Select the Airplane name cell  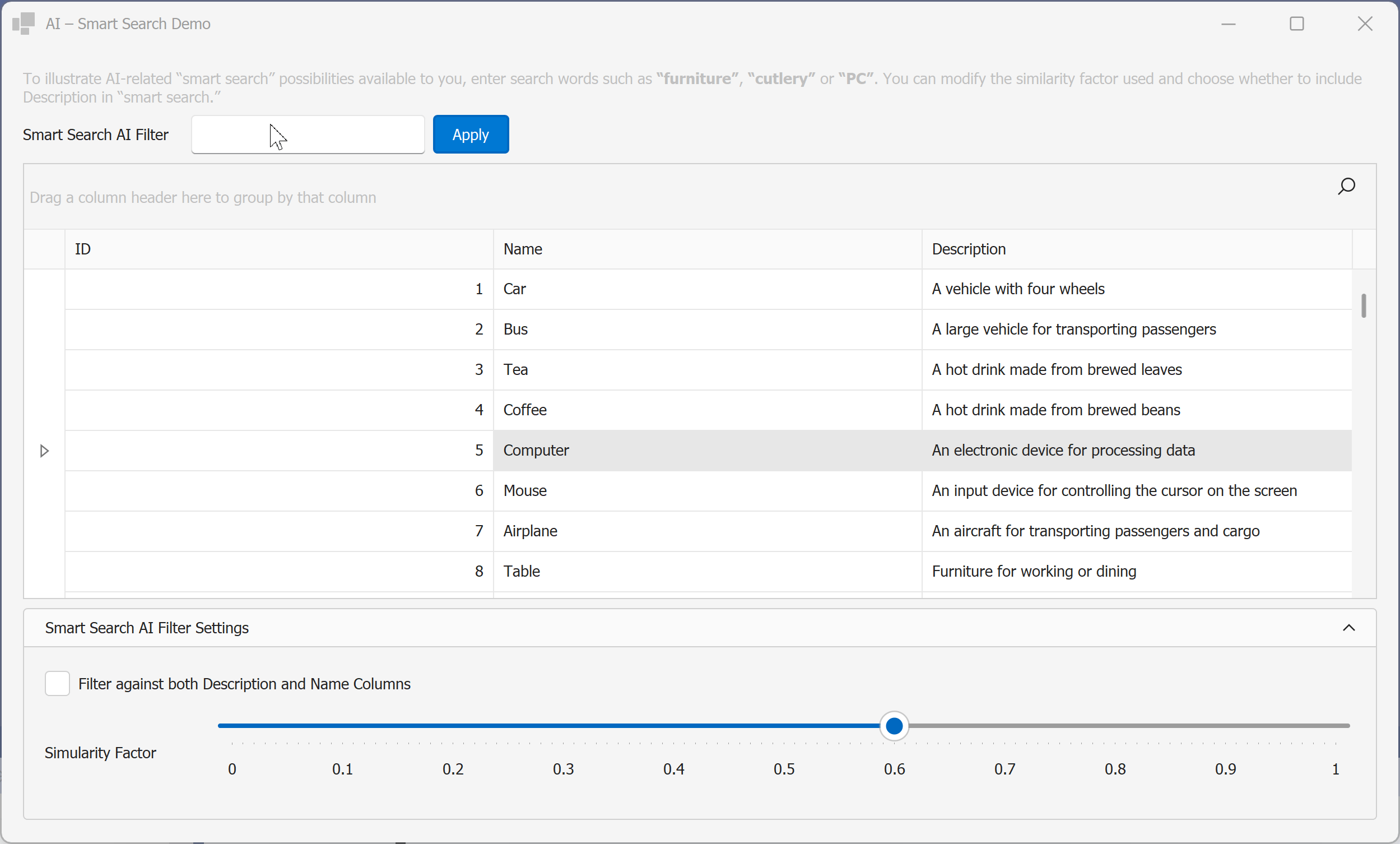pos(708,531)
